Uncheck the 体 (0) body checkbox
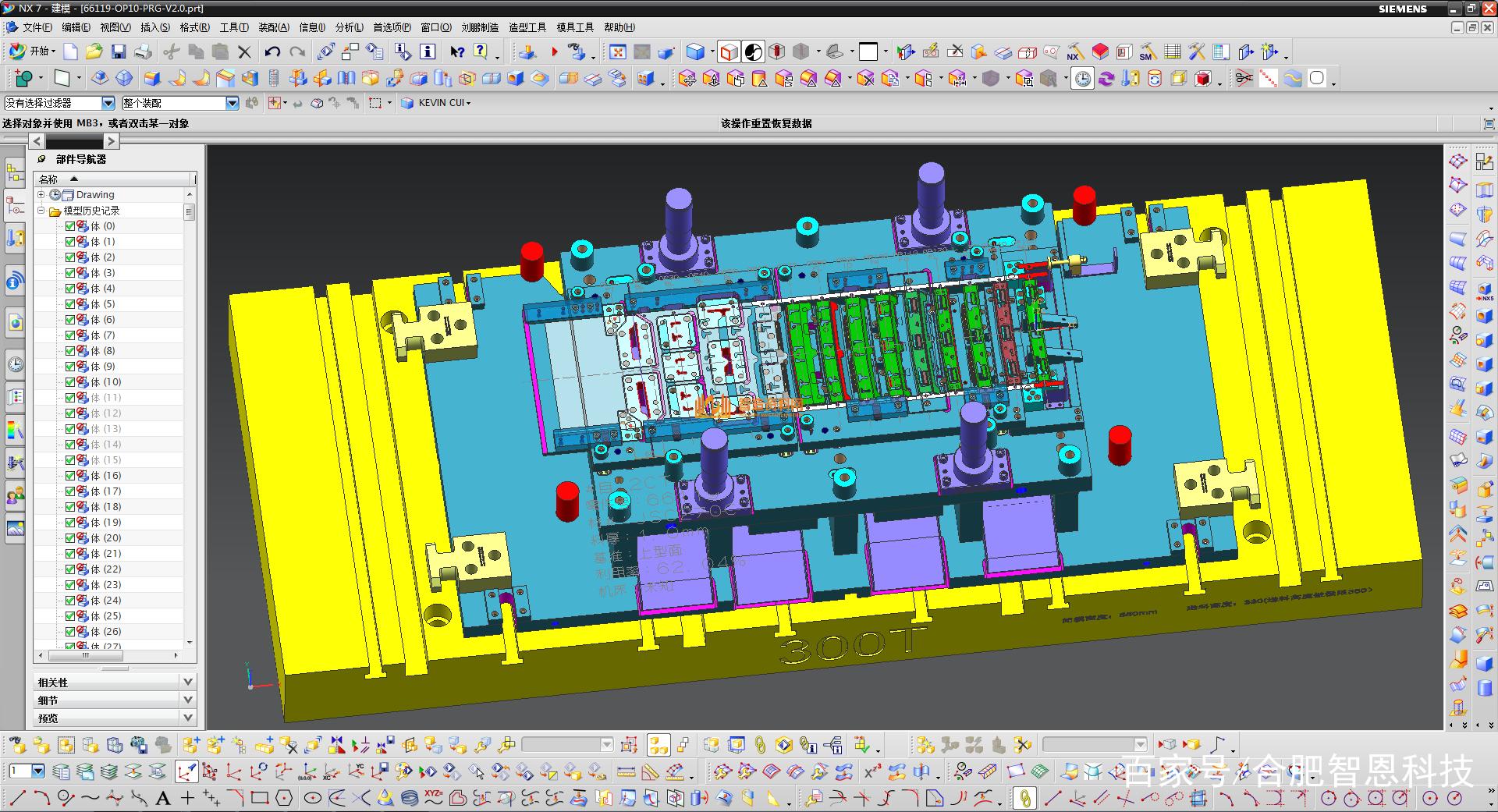 tap(70, 226)
